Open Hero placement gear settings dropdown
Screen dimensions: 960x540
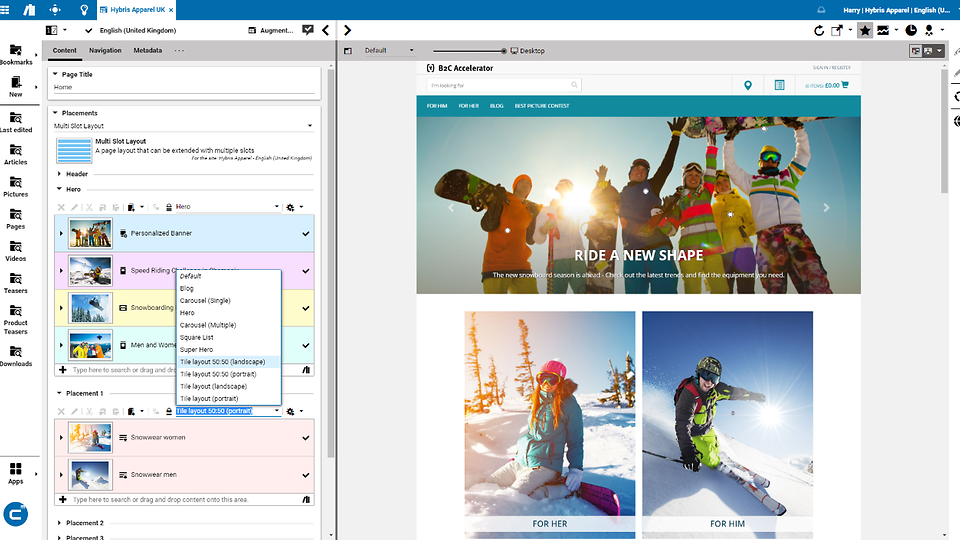pos(294,207)
